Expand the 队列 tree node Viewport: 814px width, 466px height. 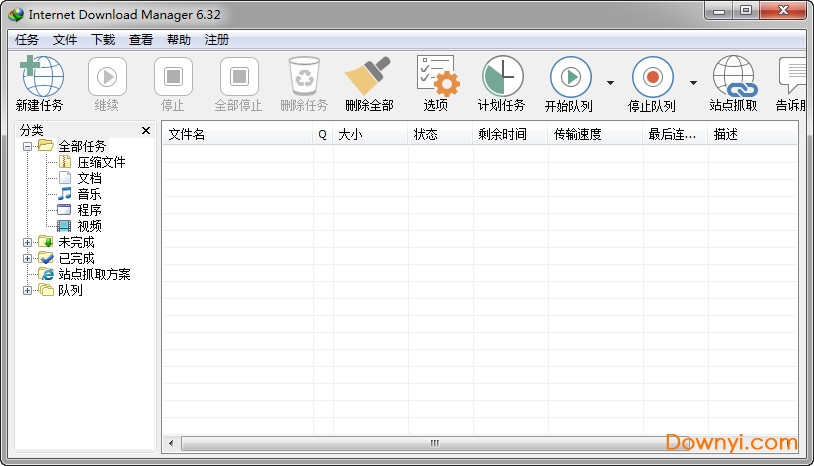pyautogui.click(x=27, y=290)
